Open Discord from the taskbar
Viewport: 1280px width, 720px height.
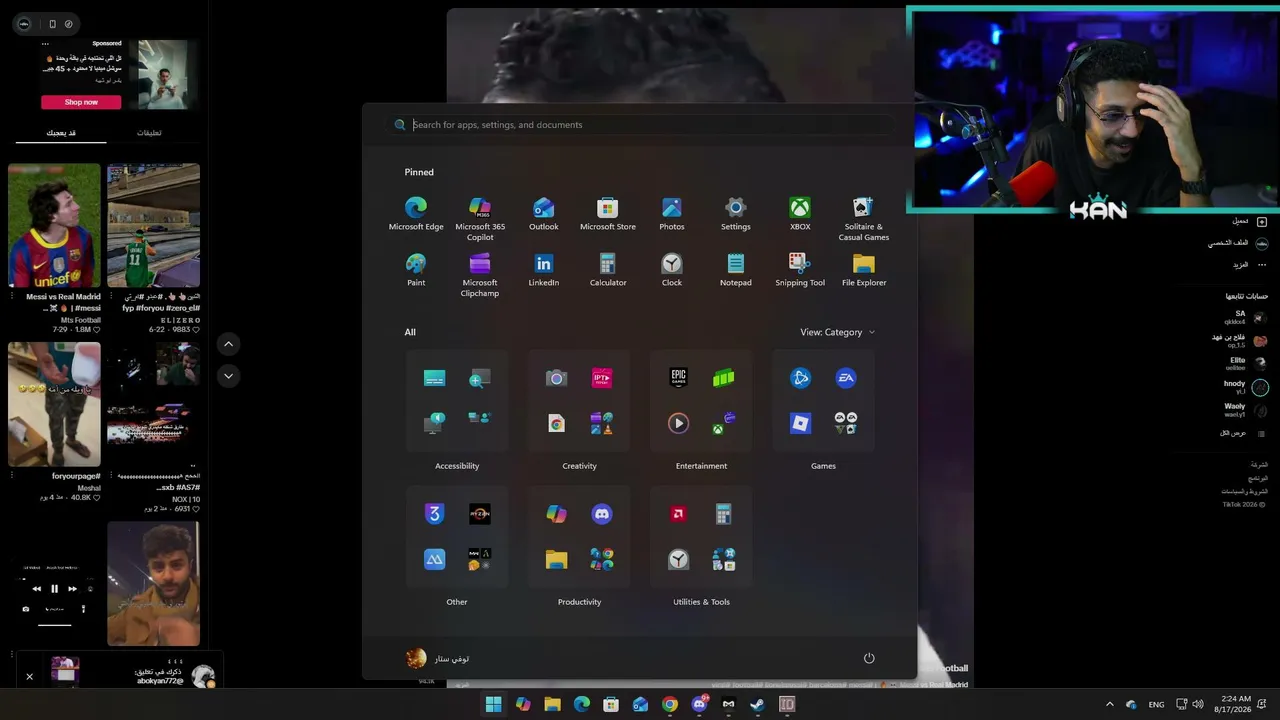699,704
